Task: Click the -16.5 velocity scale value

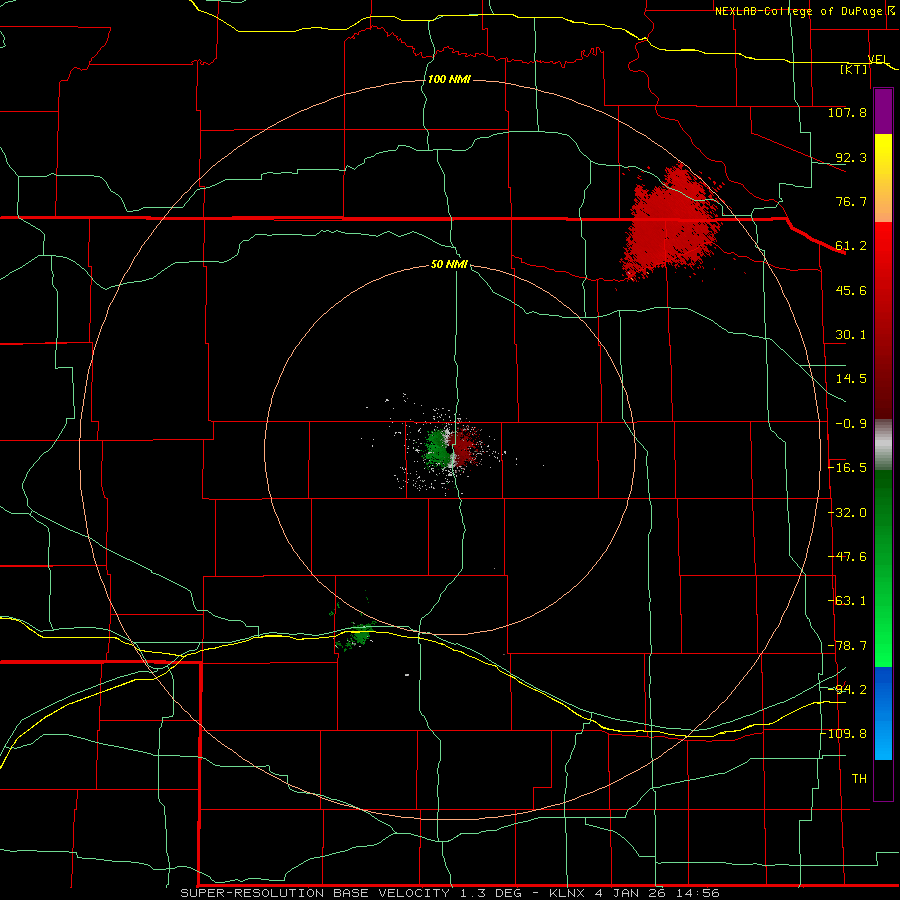Action: [847, 468]
